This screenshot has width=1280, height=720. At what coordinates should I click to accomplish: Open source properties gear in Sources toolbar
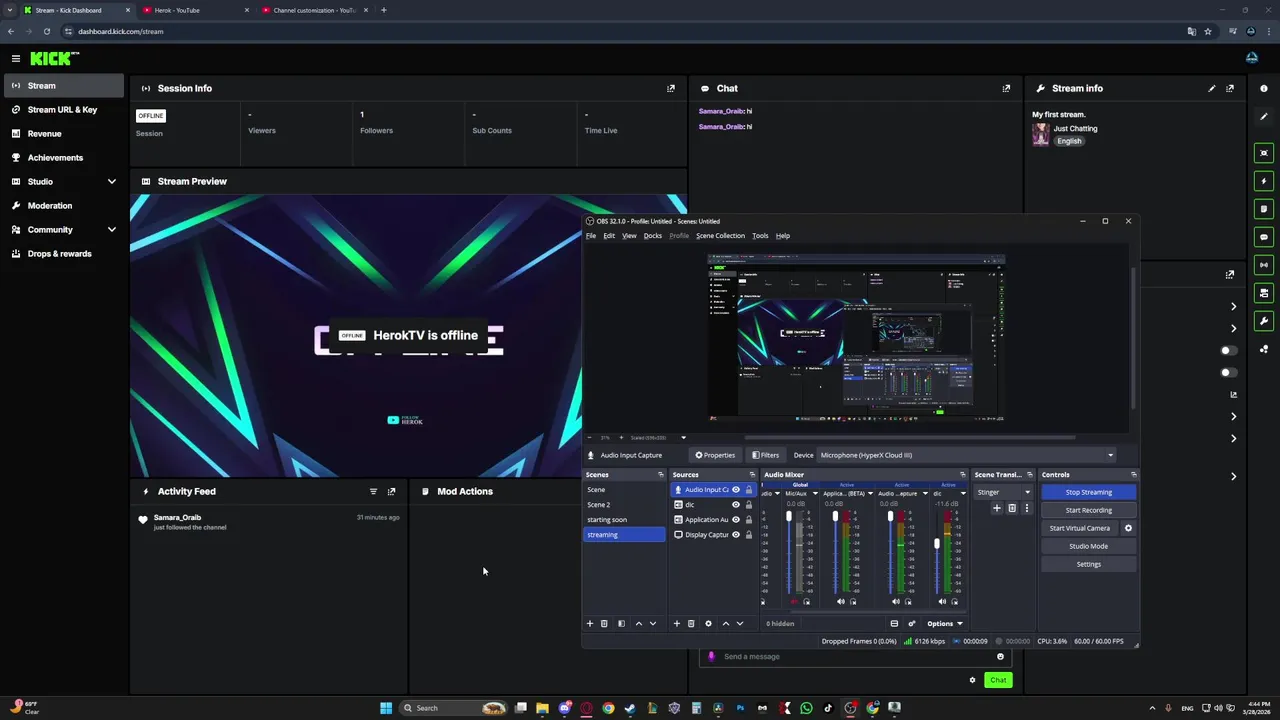coord(708,623)
